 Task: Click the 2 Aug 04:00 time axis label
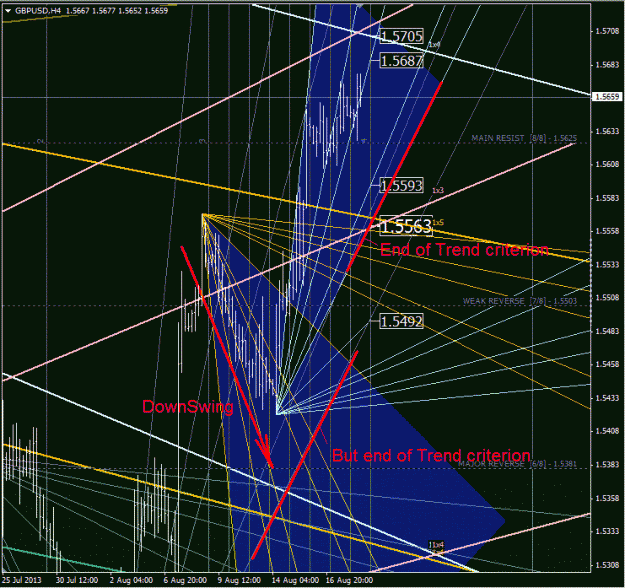(x=131, y=580)
